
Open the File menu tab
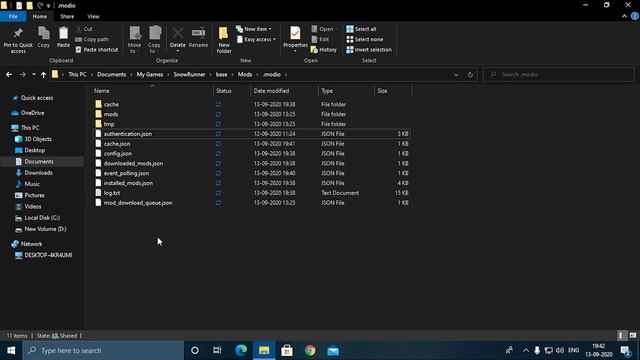pyautogui.click(x=13, y=16)
